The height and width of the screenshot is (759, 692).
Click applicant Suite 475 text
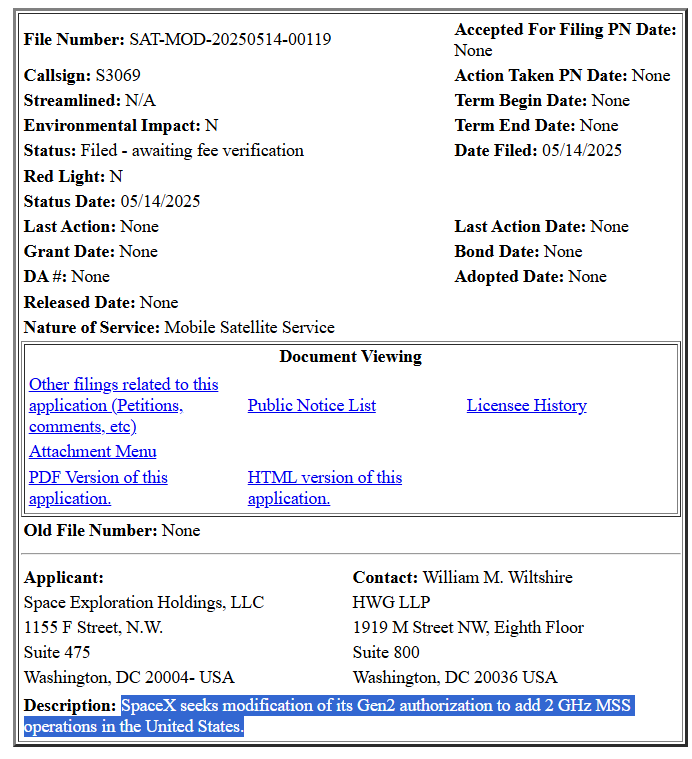(57, 653)
